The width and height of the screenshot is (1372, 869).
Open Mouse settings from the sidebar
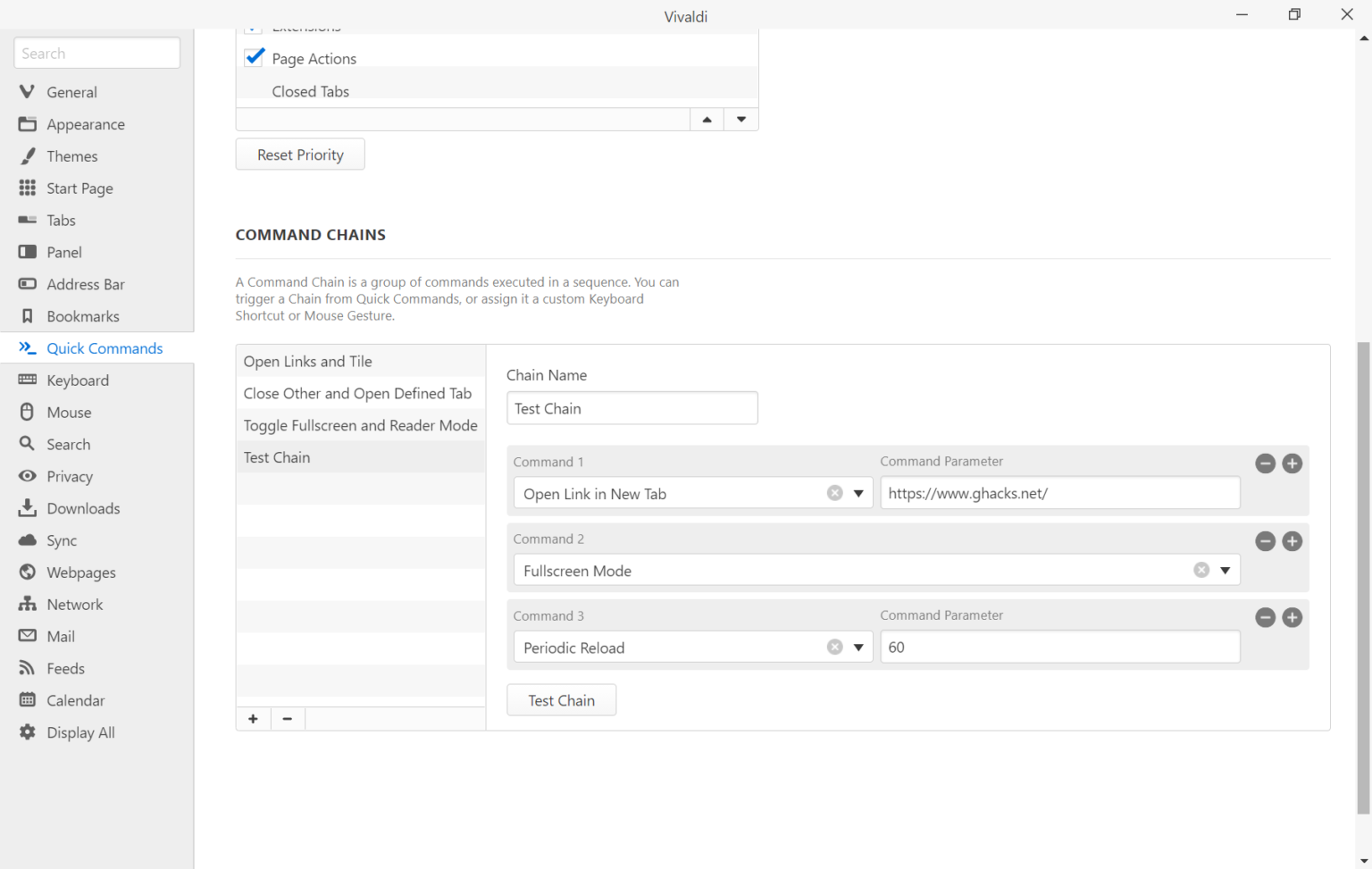coord(67,412)
